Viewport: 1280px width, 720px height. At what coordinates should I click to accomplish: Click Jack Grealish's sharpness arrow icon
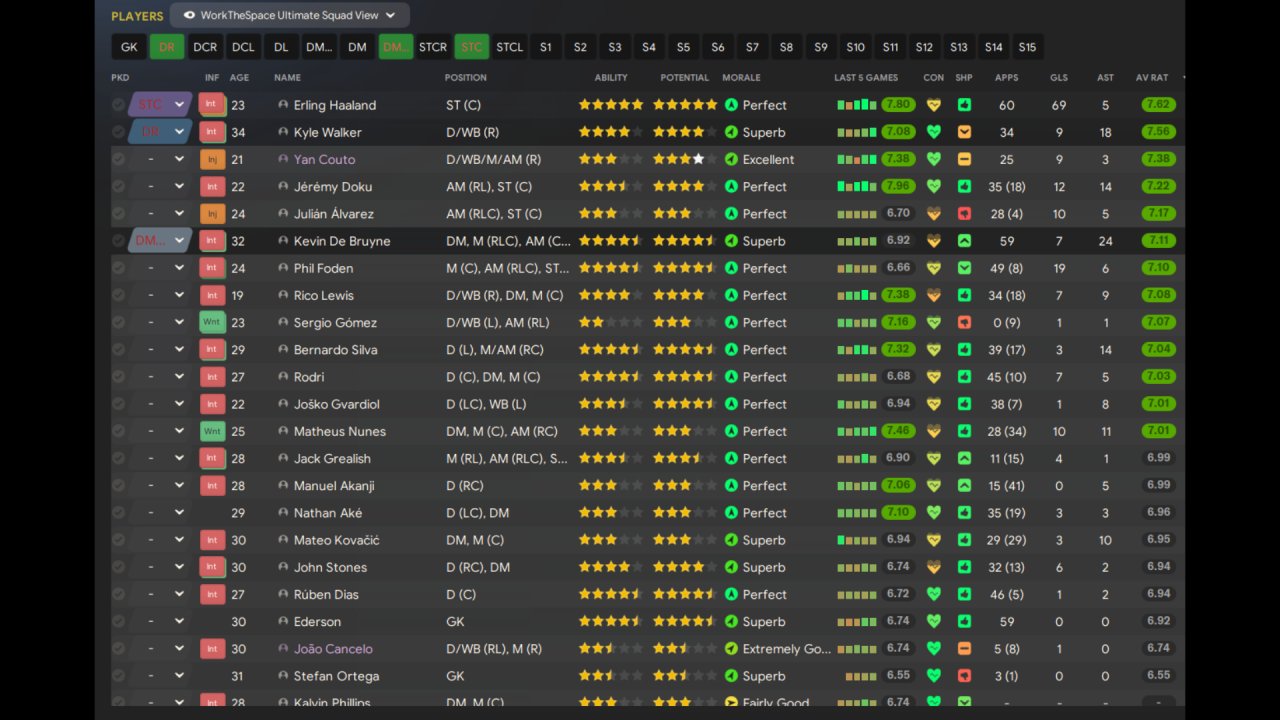pos(964,458)
